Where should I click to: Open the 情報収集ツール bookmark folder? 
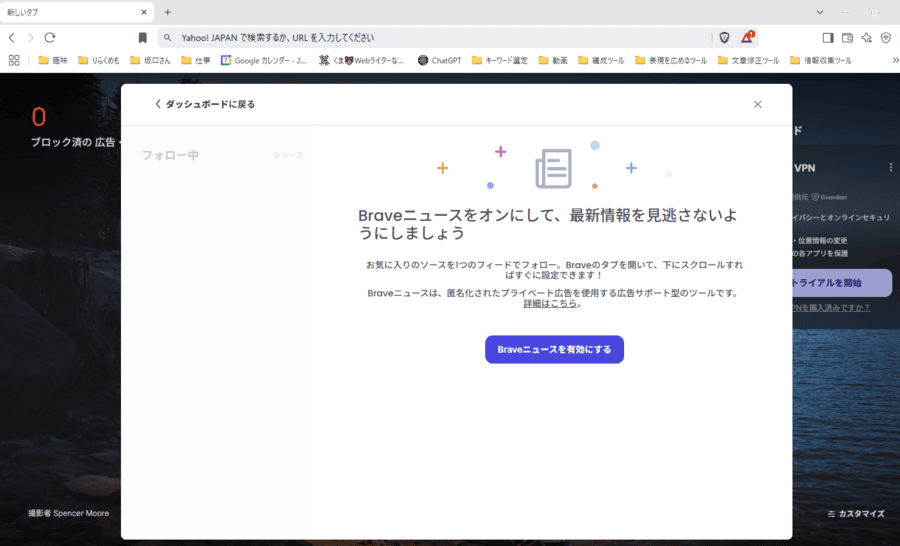pos(821,60)
